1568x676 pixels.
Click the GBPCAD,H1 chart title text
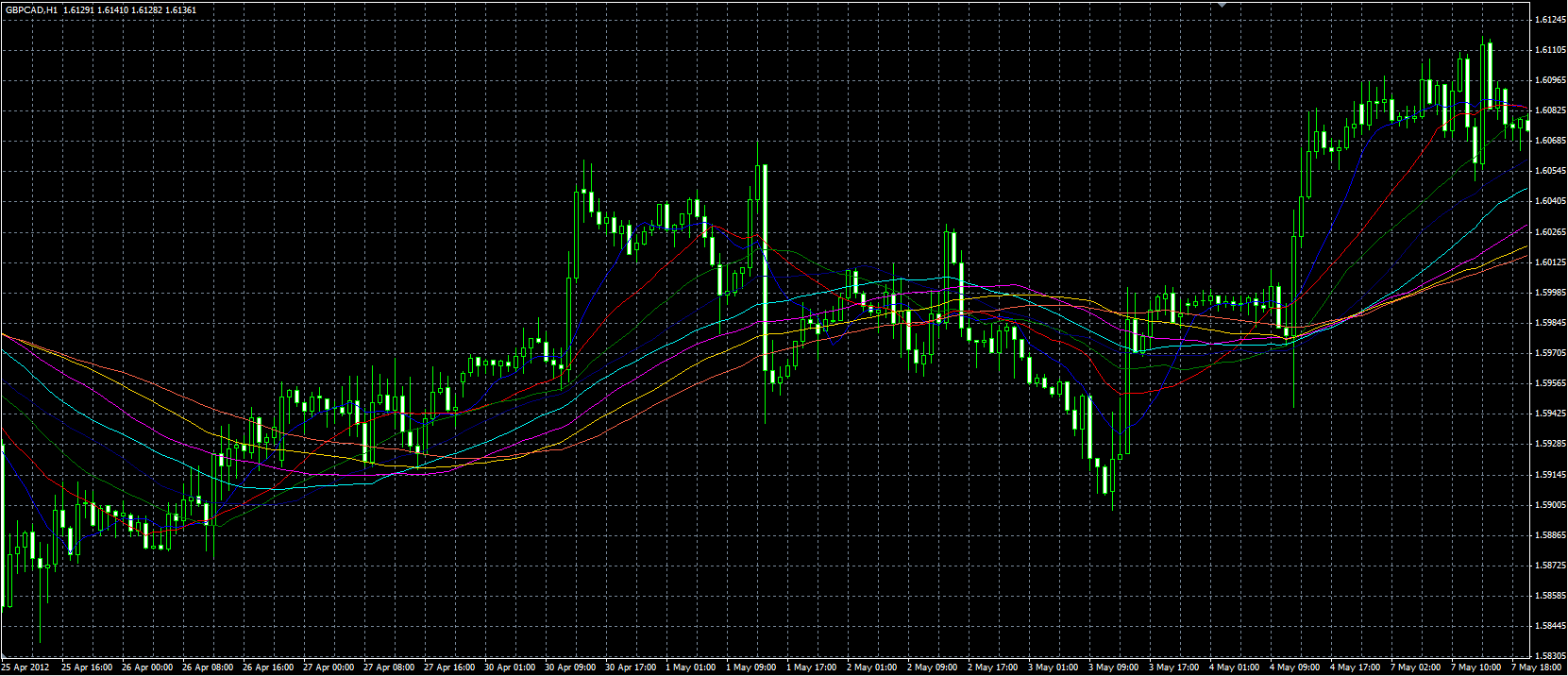click(x=30, y=9)
